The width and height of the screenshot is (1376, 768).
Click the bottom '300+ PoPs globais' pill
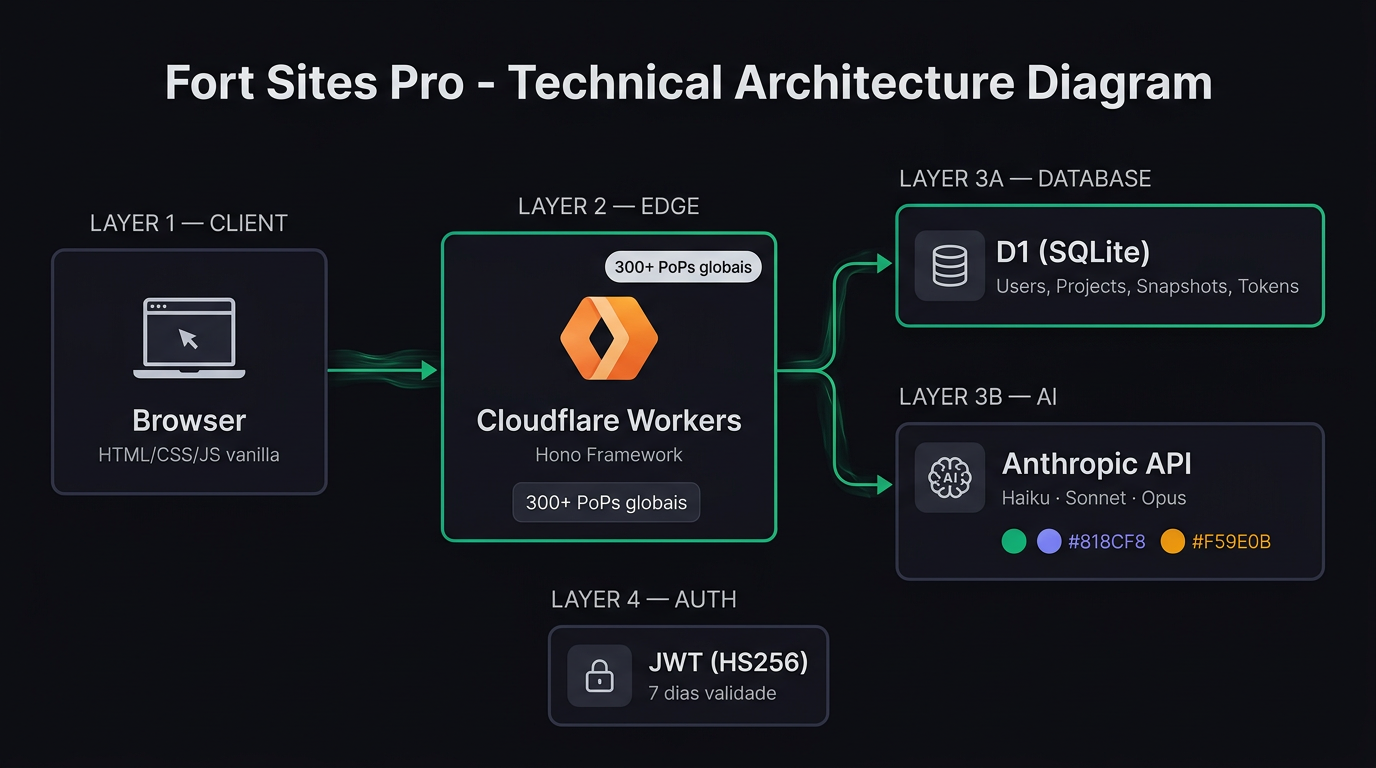pos(606,503)
